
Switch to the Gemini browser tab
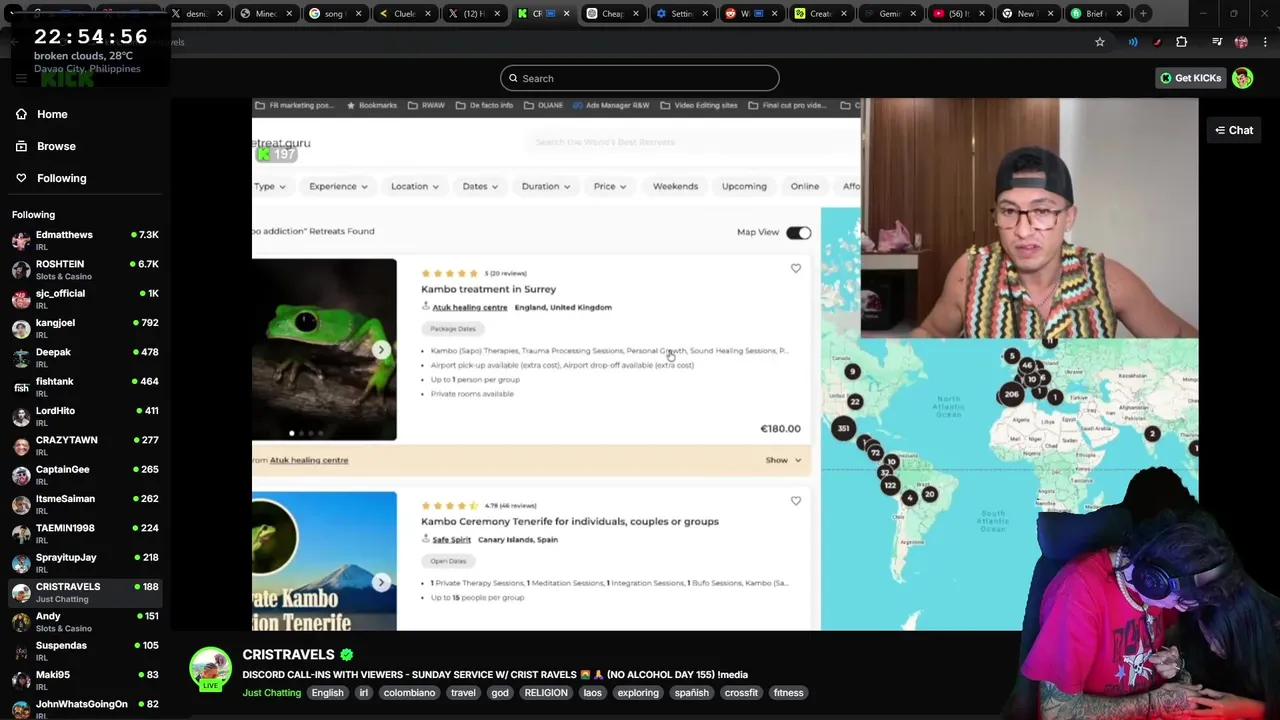coord(889,13)
